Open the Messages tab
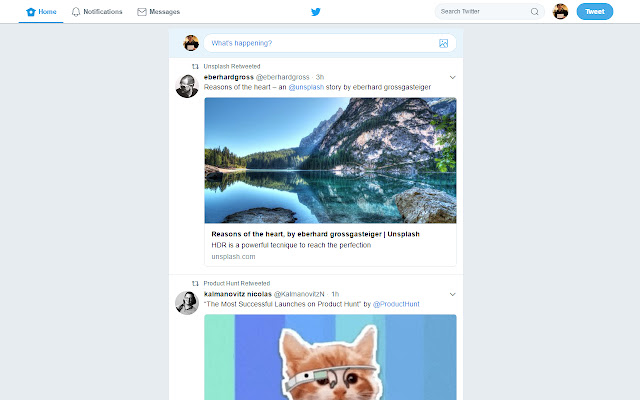This screenshot has width=640, height=400. [158, 11]
